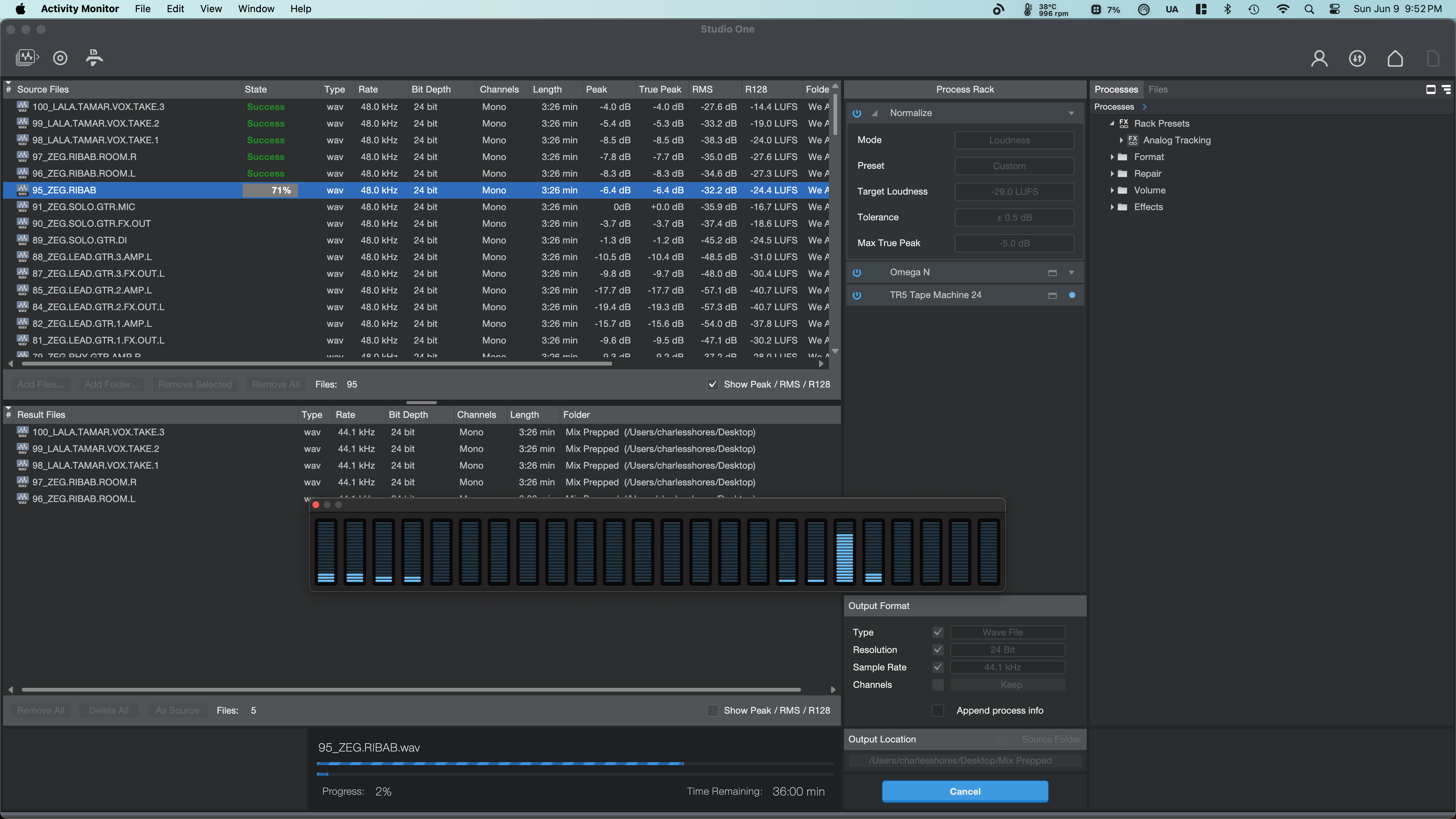This screenshot has height=819, width=1456.
Task: Expand the Volume folder
Action: 1112,190
